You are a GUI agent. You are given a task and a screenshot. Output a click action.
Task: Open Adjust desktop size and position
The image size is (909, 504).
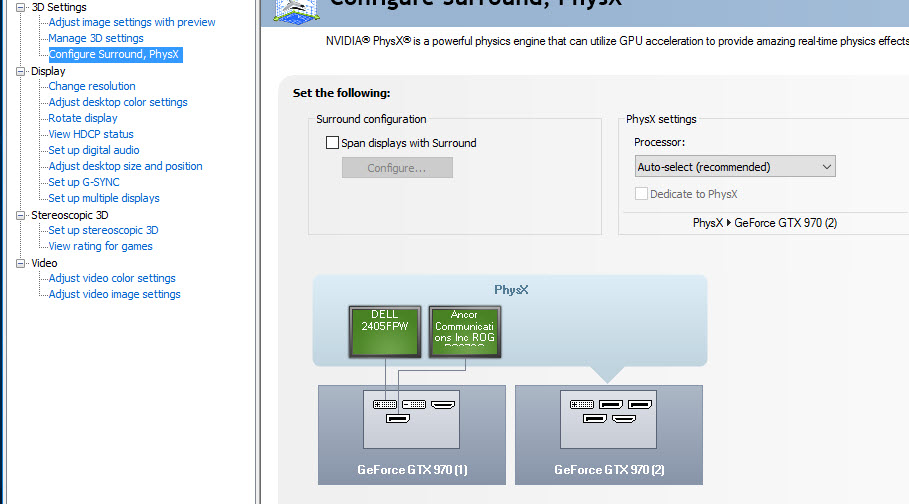tap(125, 166)
